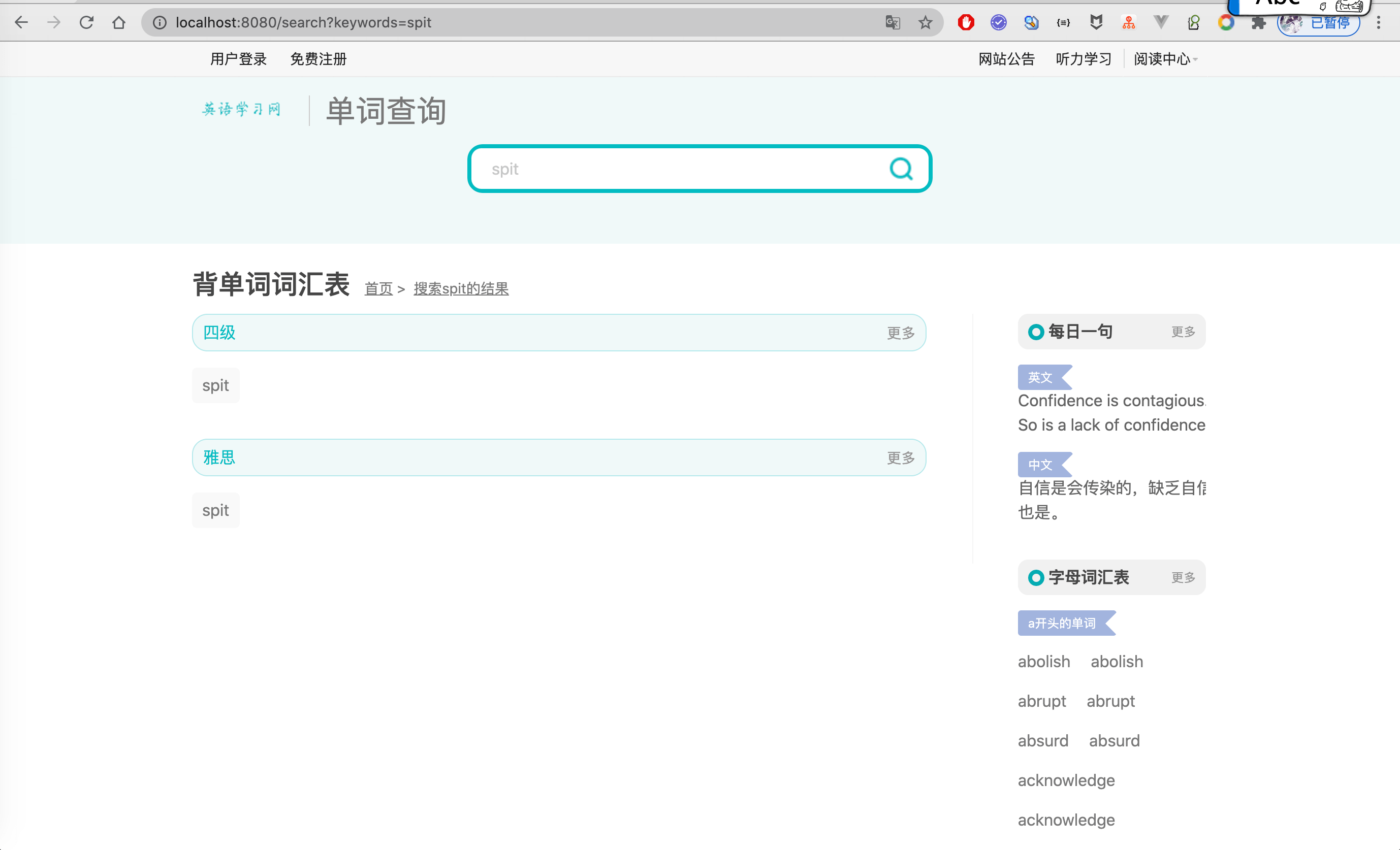1400x850 pixels.
Task: Click the browser reload icon
Action: click(x=86, y=23)
